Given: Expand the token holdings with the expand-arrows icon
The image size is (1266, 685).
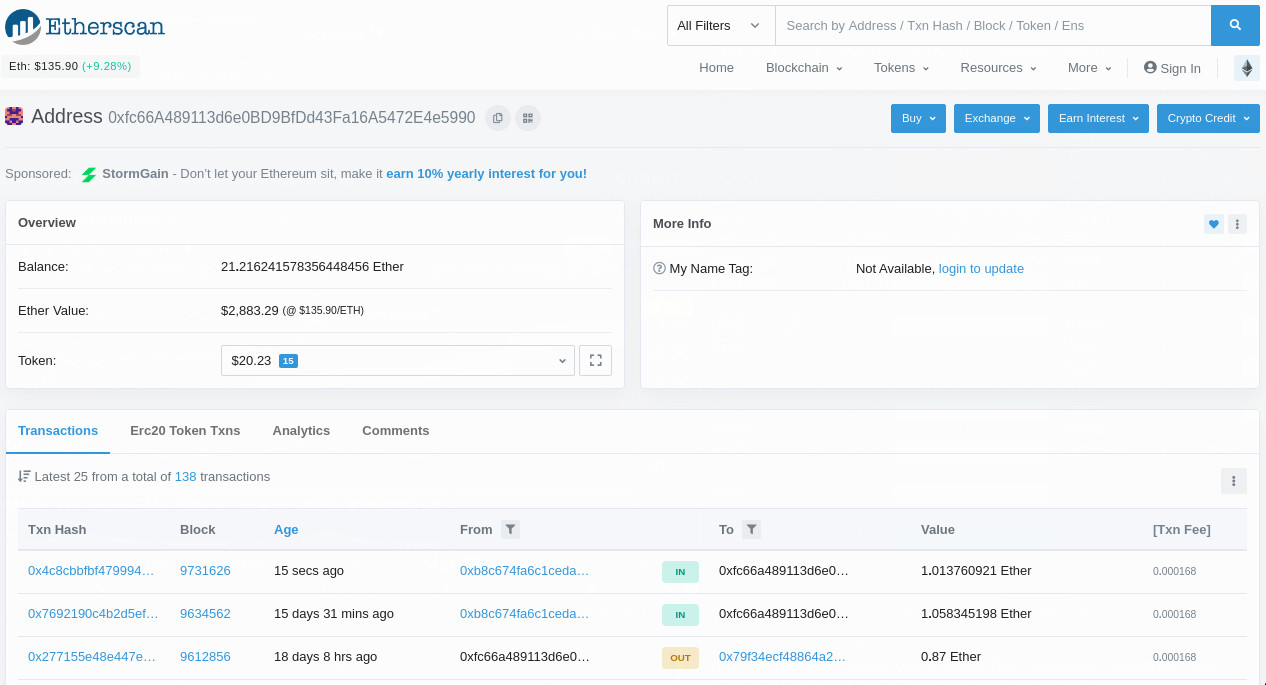Looking at the screenshot, I should (x=595, y=360).
